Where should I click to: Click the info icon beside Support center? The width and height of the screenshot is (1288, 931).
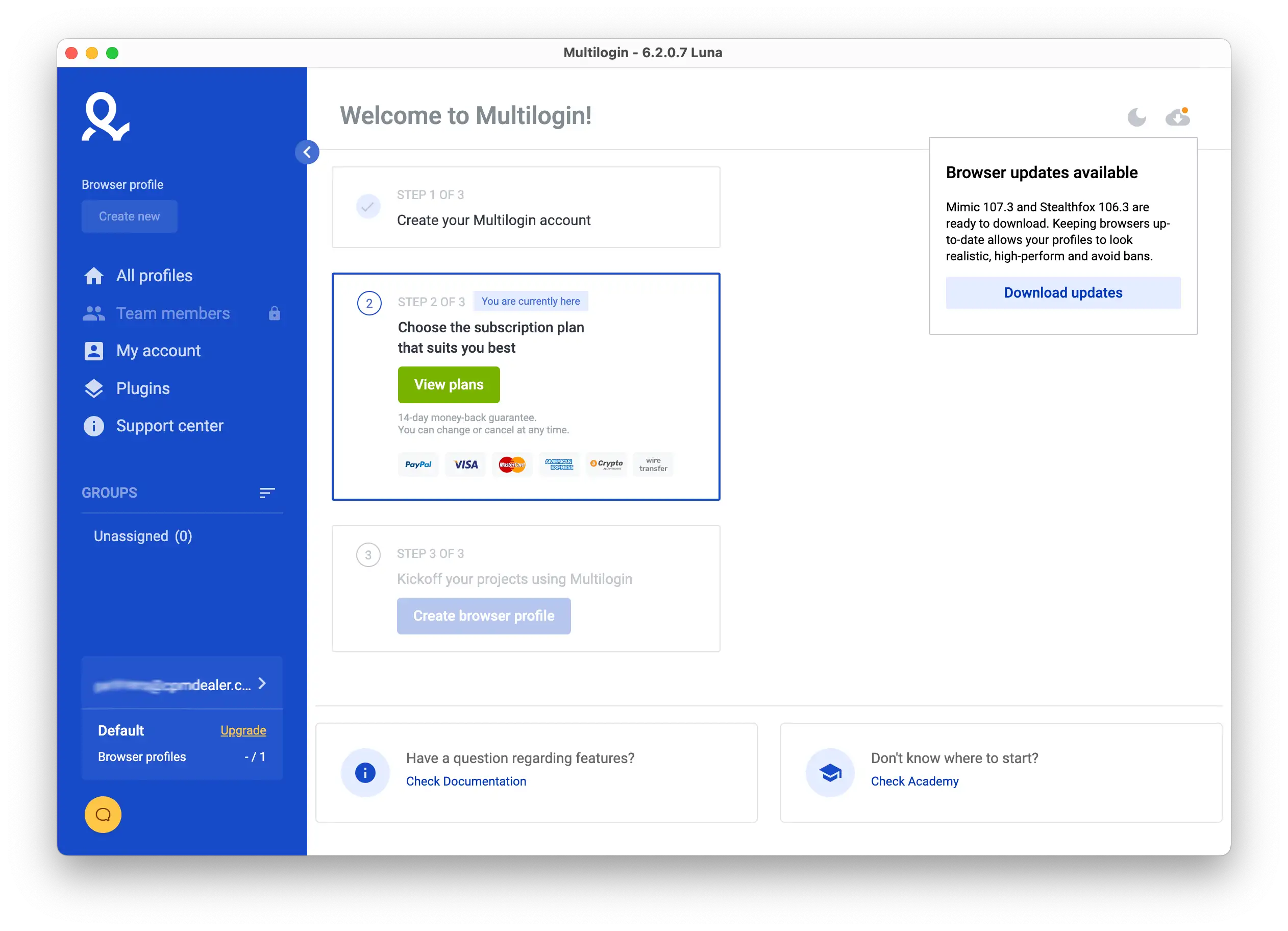click(94, 426)
